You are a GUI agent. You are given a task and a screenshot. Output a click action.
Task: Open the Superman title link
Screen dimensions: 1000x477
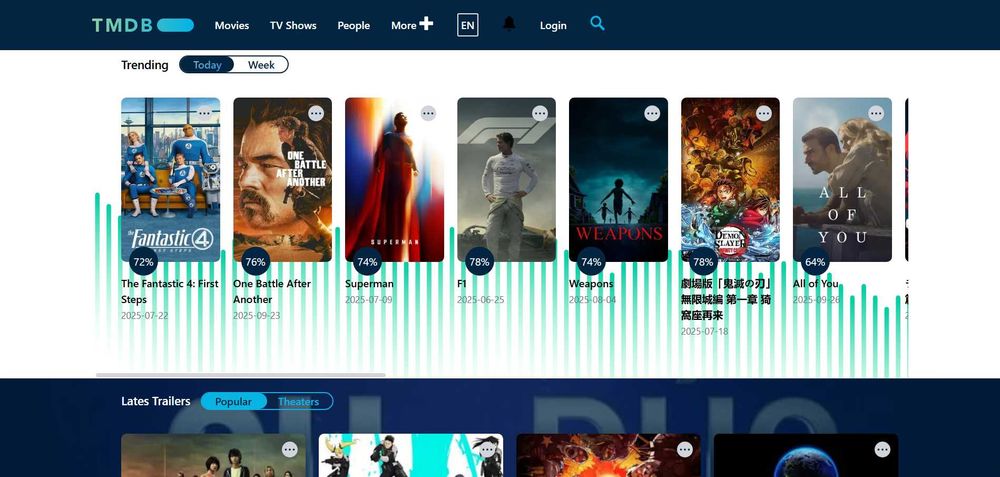(369, 284)
